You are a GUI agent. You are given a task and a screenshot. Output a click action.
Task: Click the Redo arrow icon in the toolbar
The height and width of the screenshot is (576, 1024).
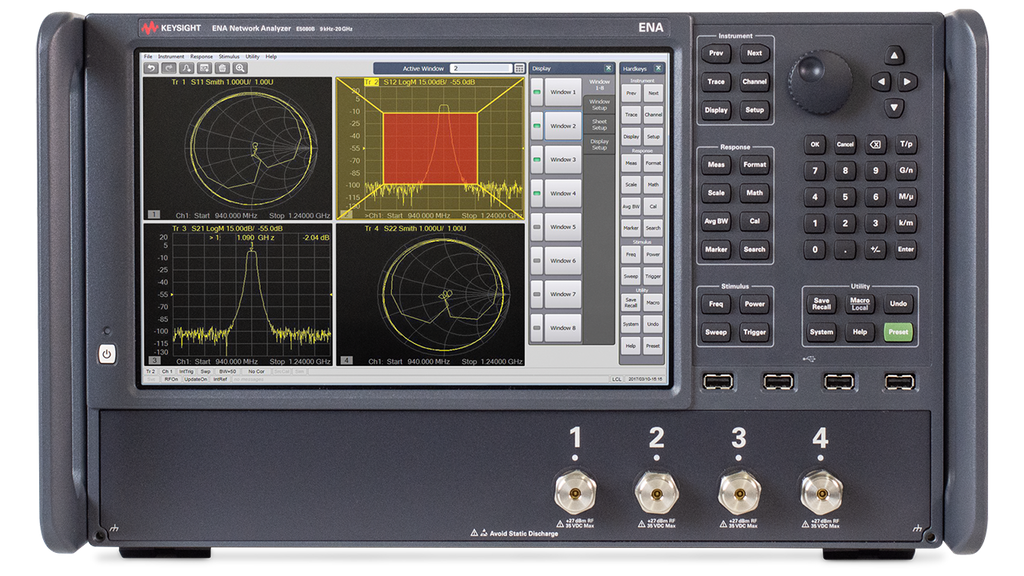pos(167,67)
